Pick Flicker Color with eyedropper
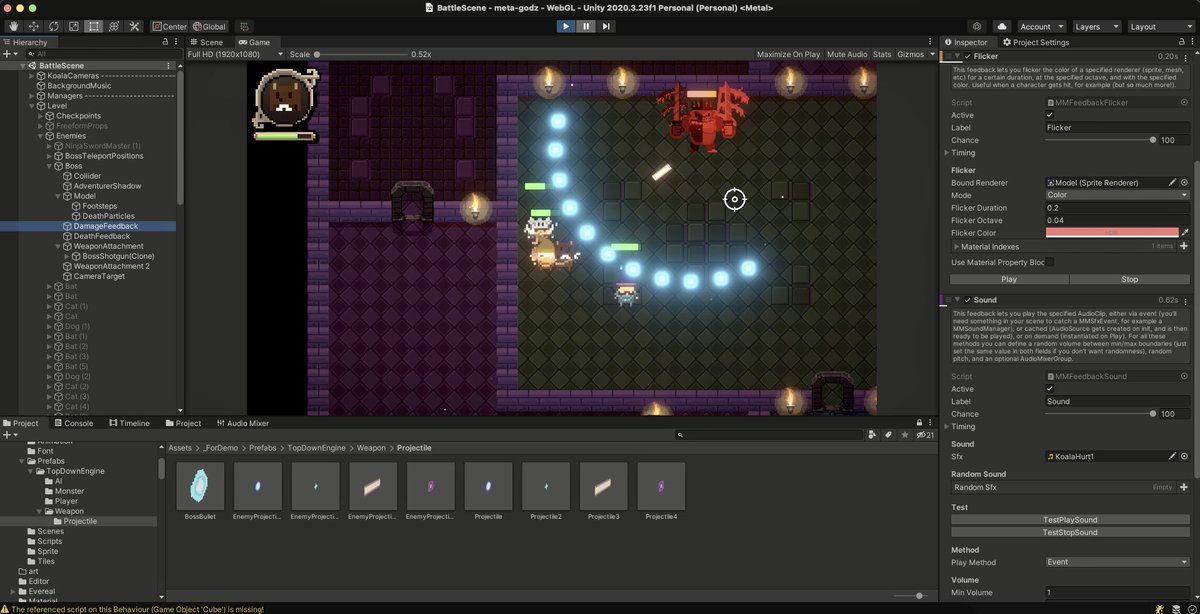Screen dimensions: 1200x614 coord(1185,233)
